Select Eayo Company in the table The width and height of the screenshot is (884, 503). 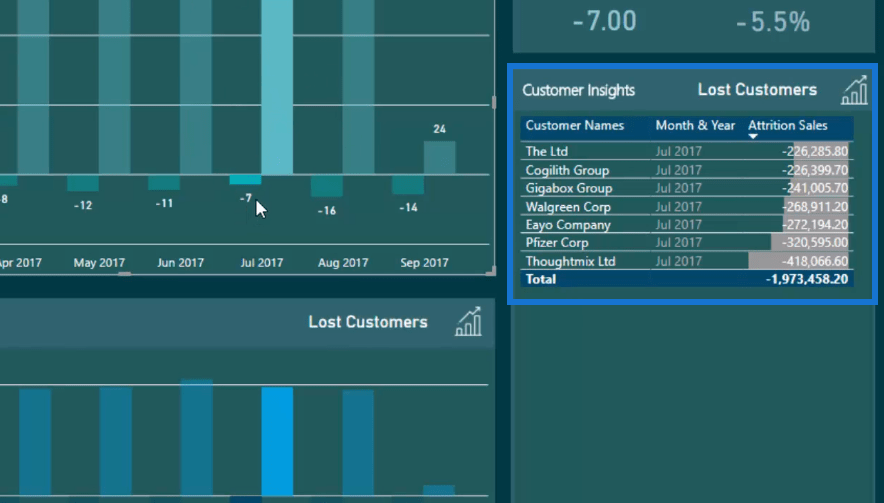[568, 224]
